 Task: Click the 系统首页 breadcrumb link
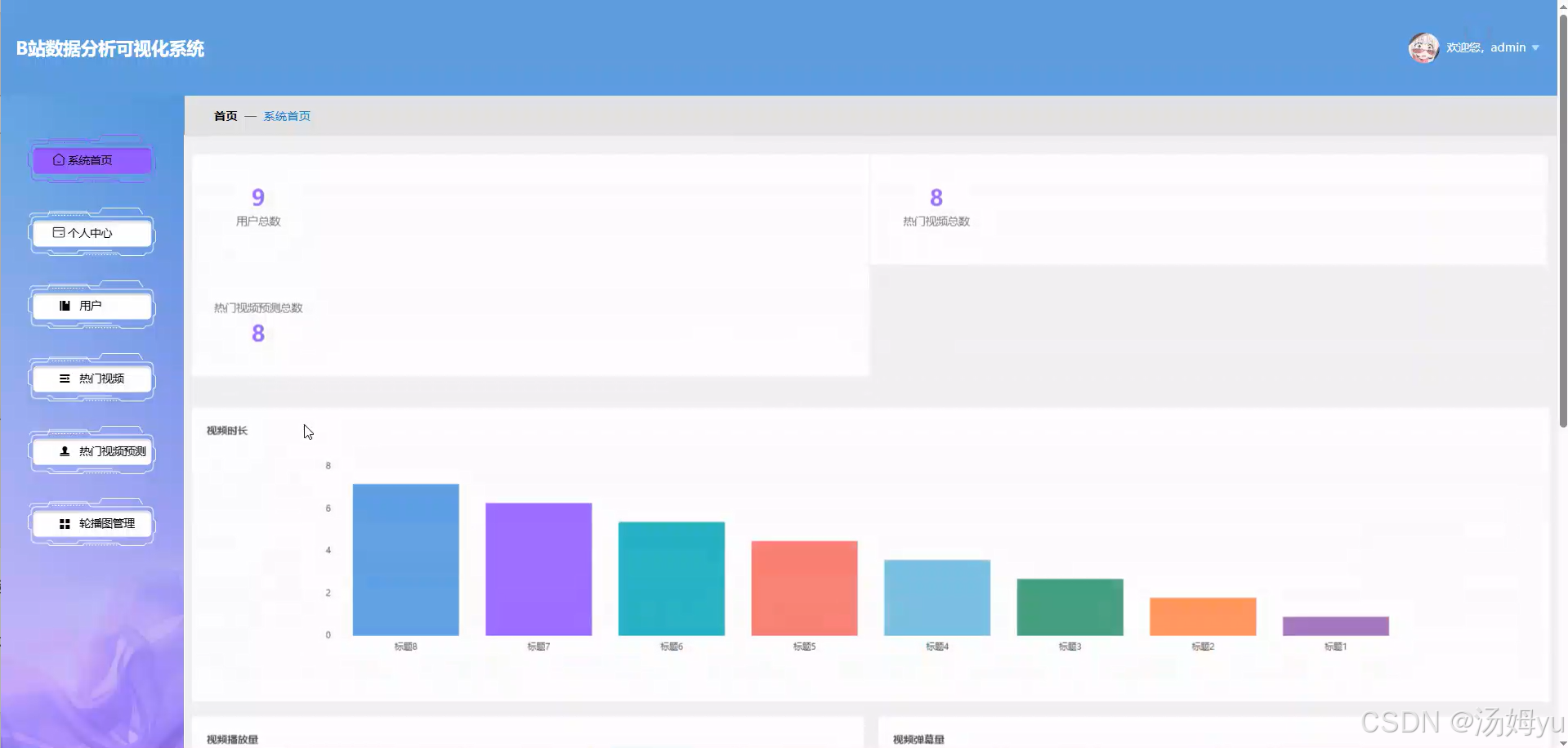click(287, 116)
